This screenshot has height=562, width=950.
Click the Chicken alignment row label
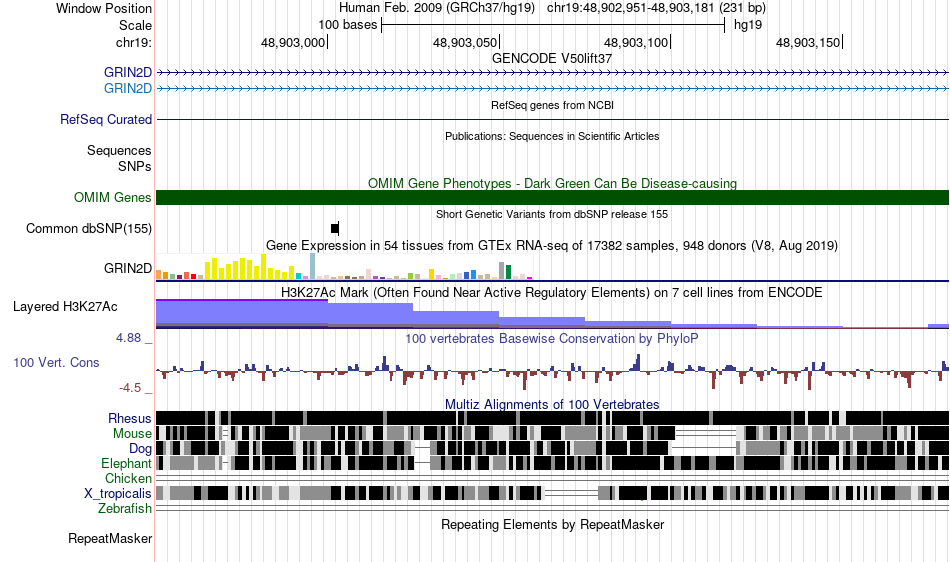click(128, 478)
